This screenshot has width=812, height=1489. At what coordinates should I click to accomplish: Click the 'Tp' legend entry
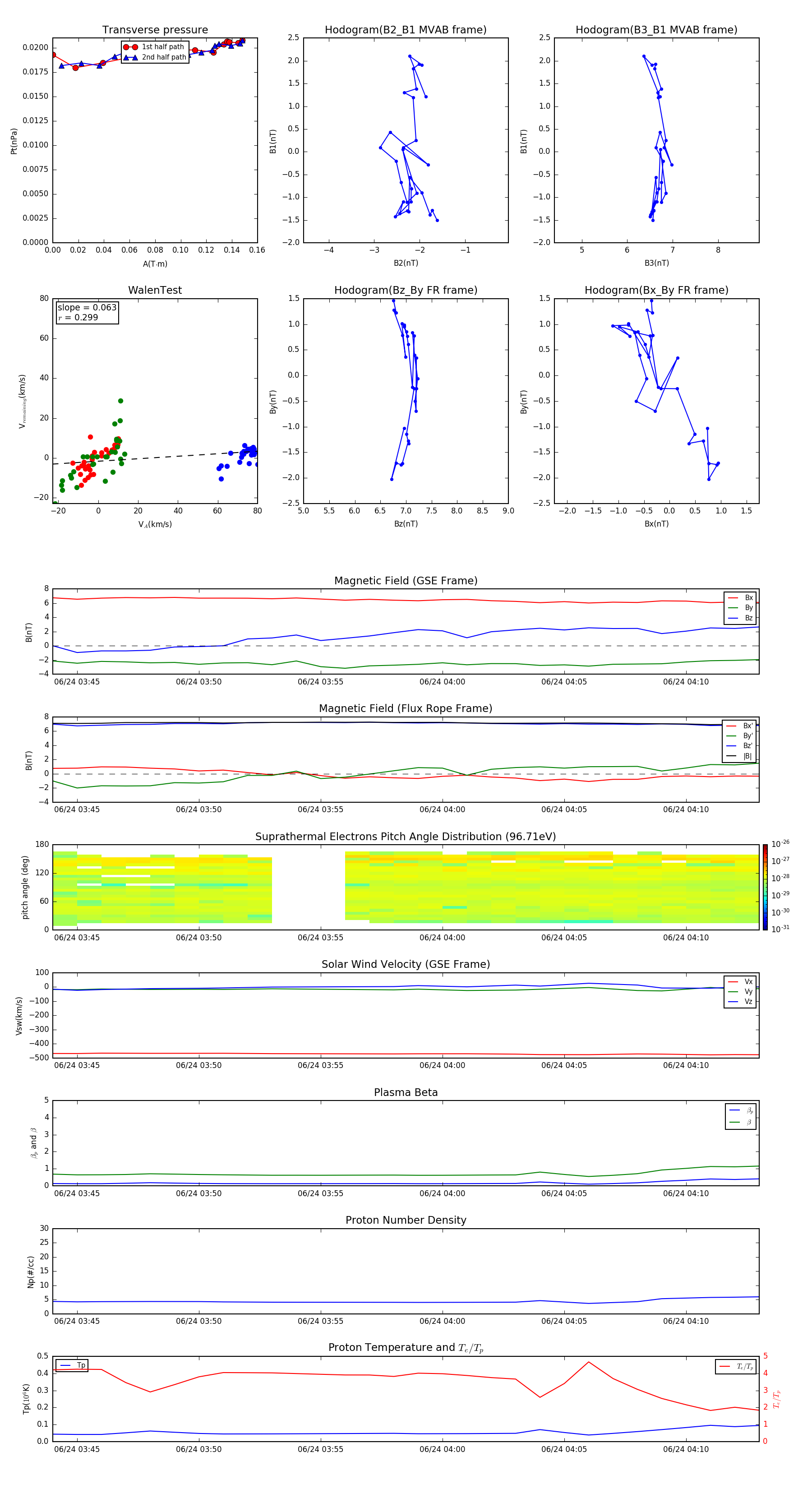[72, 1365]
